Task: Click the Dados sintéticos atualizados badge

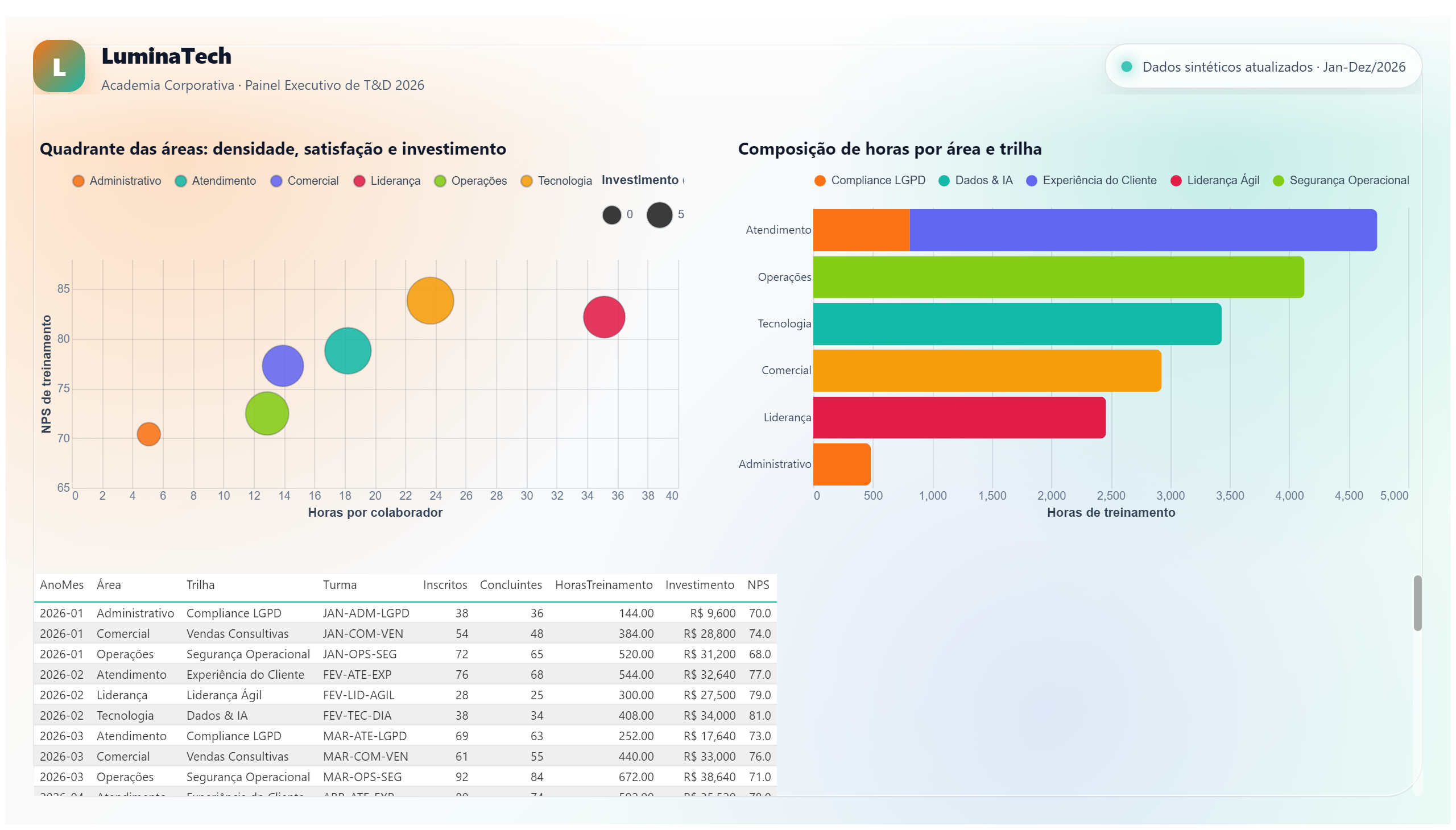Action: [1263, 67]
